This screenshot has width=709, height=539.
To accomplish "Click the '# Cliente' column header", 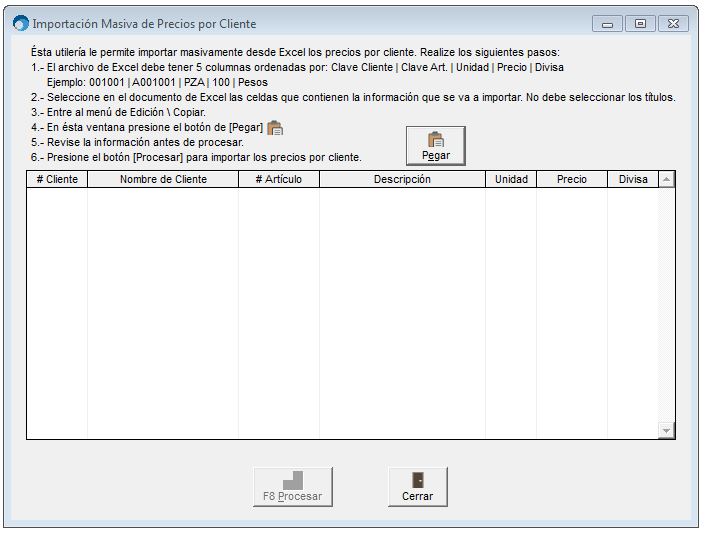I will 57,179.
